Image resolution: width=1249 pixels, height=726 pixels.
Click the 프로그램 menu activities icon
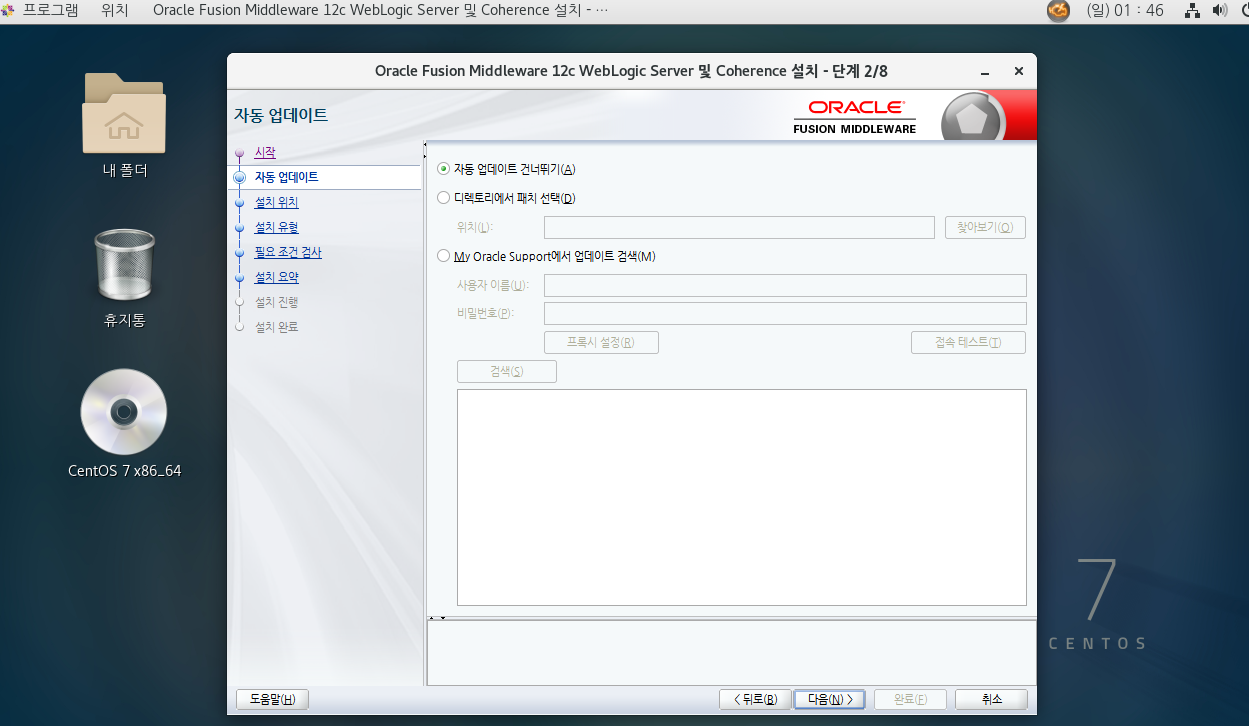(x=8, y=10)
